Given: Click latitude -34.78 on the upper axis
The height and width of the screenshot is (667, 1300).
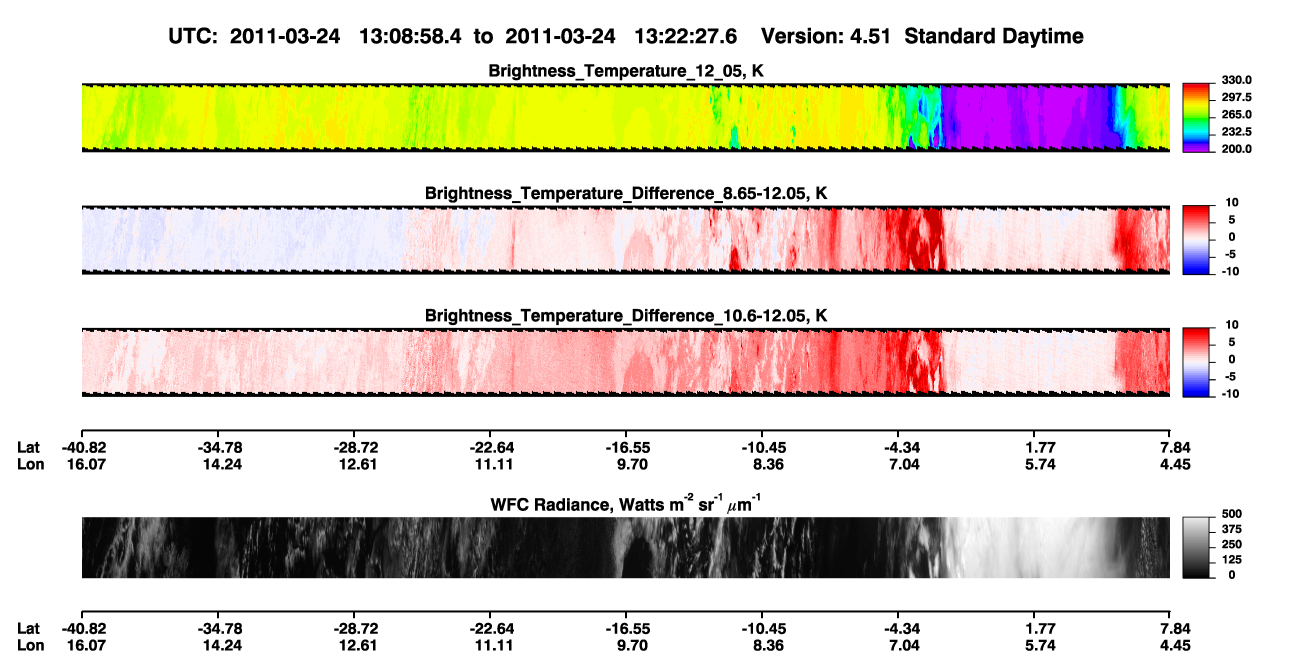Looking at the screenshot, I should (x=219, y=447).
